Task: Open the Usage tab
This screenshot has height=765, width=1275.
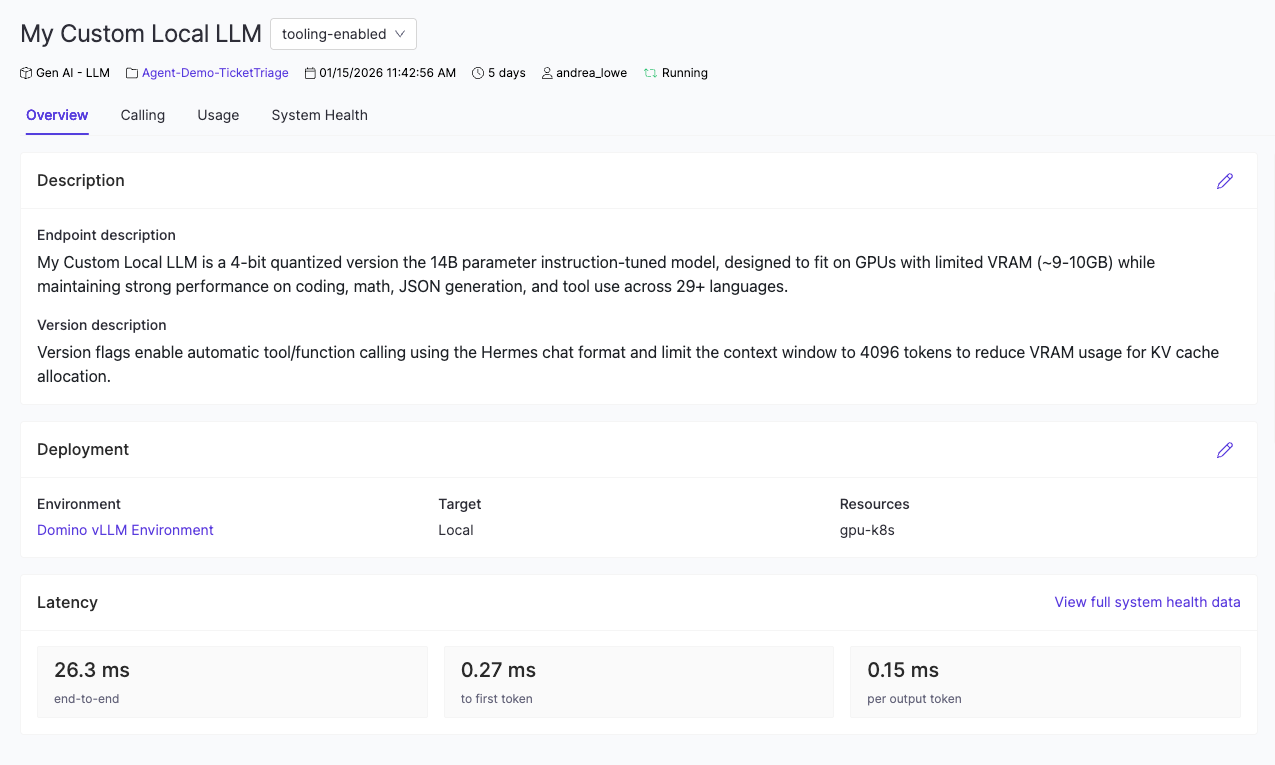Action: pos(218,115)
